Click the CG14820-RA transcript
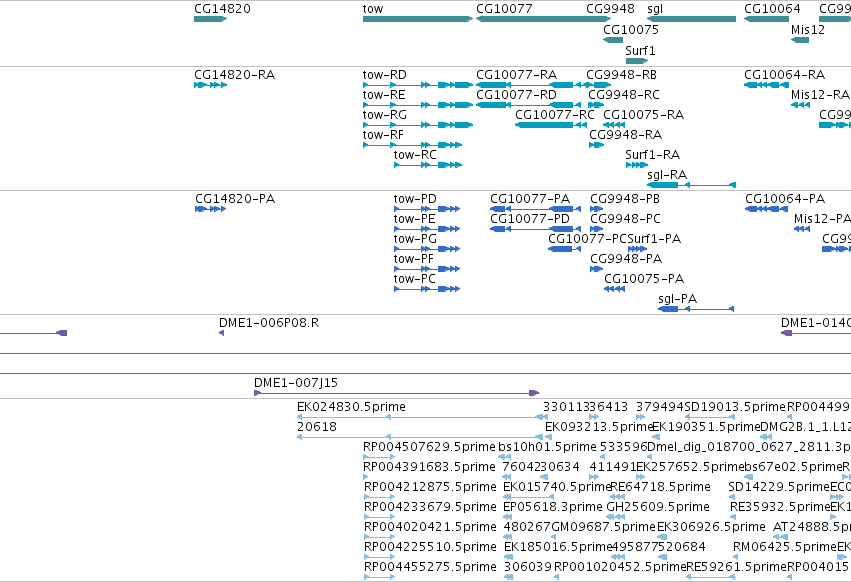 (x=211, y=85)
